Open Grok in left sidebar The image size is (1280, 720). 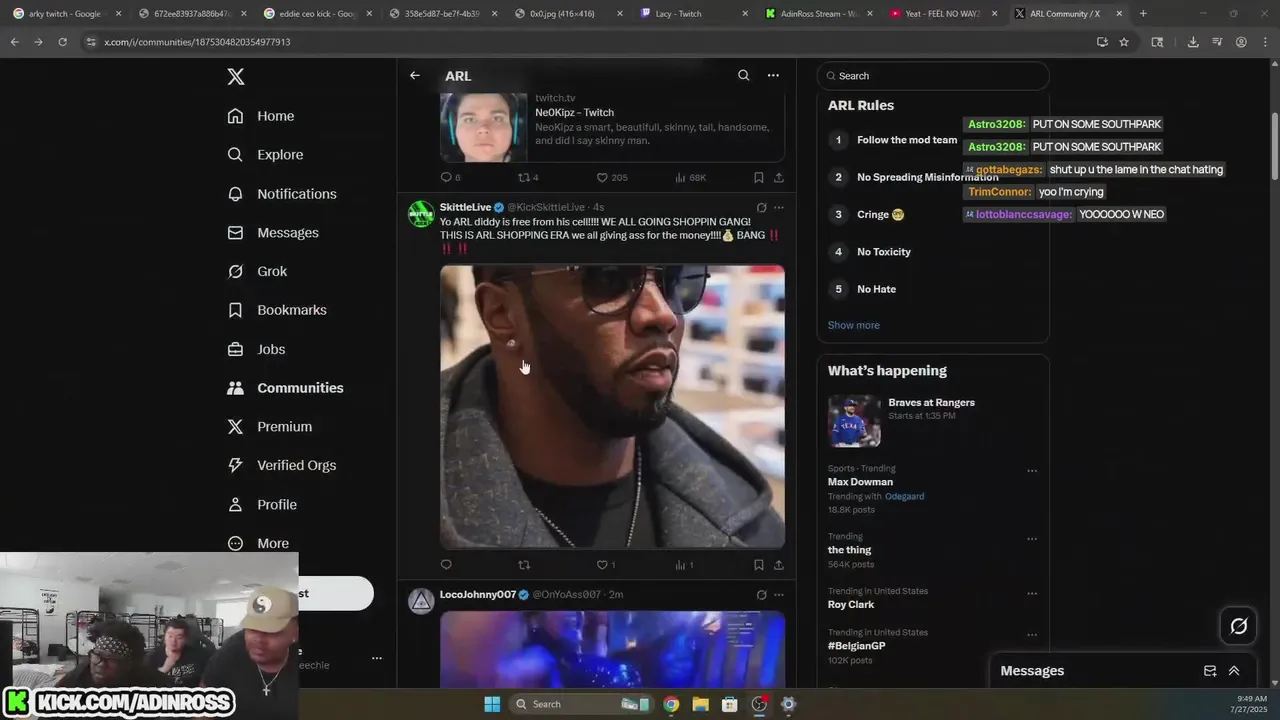point(257,272)
